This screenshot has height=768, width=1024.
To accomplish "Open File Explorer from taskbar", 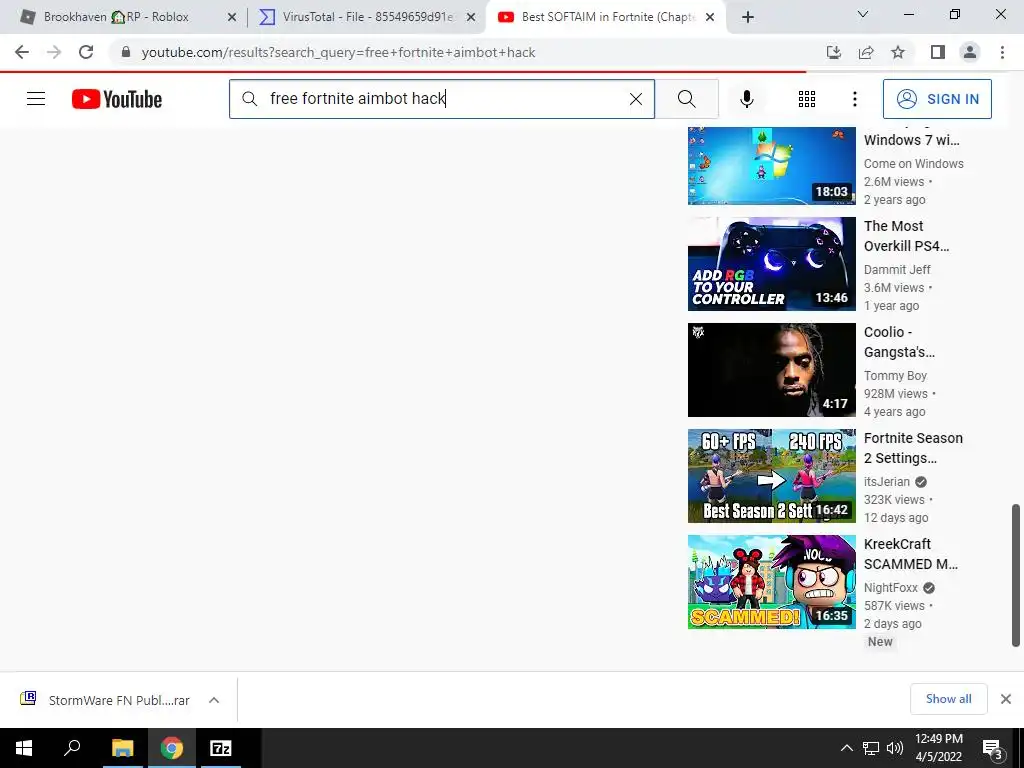I will (x=122, y=748).
